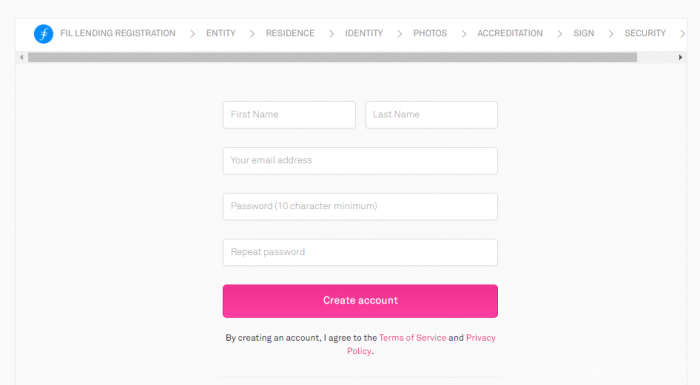
Task: Click the Password (10 character minimum) field
Action: [x=360, y=206]
